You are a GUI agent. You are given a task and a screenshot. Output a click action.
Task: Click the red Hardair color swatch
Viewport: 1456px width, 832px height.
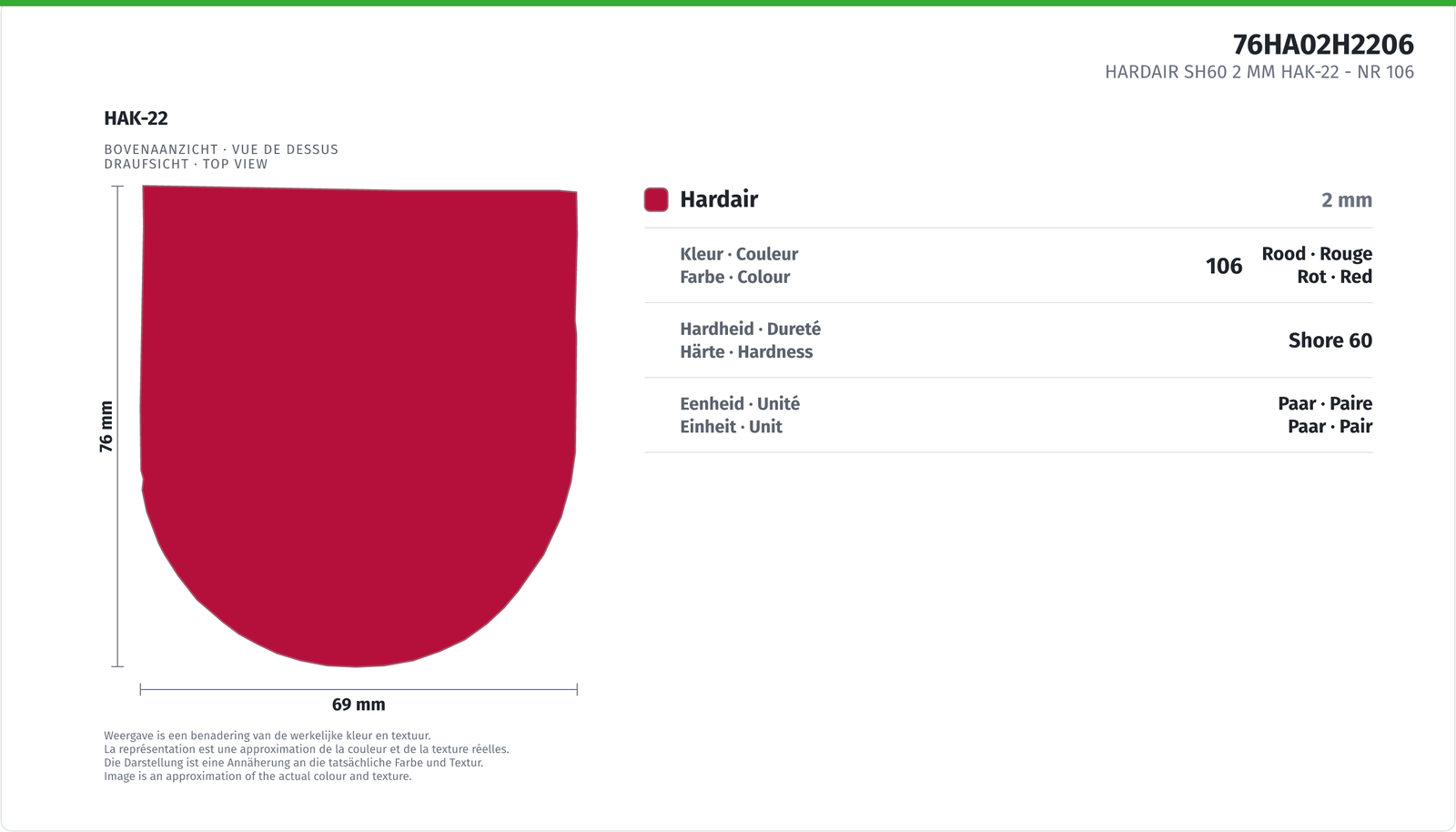656,199
